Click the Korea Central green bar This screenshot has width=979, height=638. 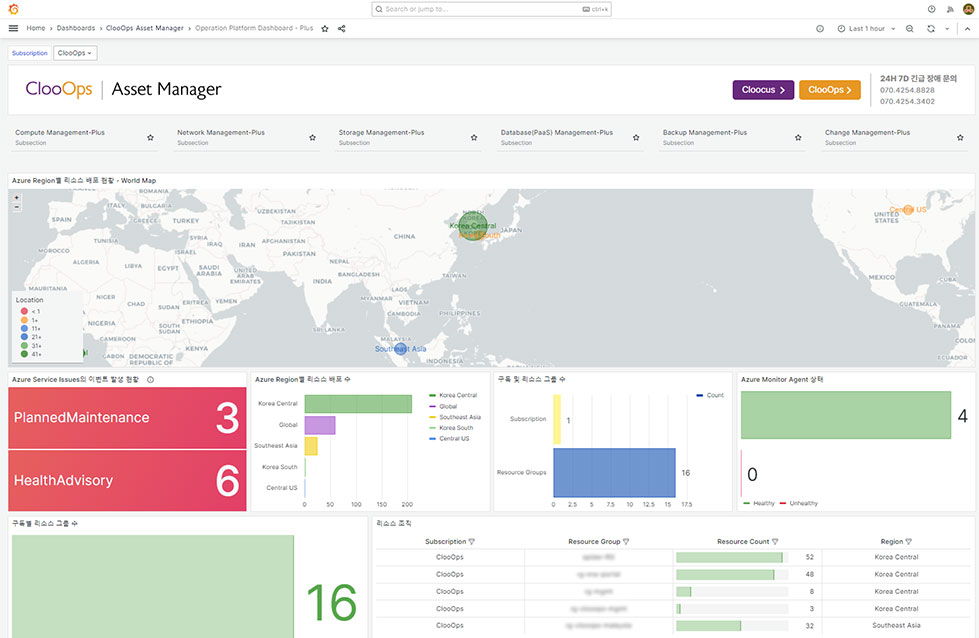point(358,404)
